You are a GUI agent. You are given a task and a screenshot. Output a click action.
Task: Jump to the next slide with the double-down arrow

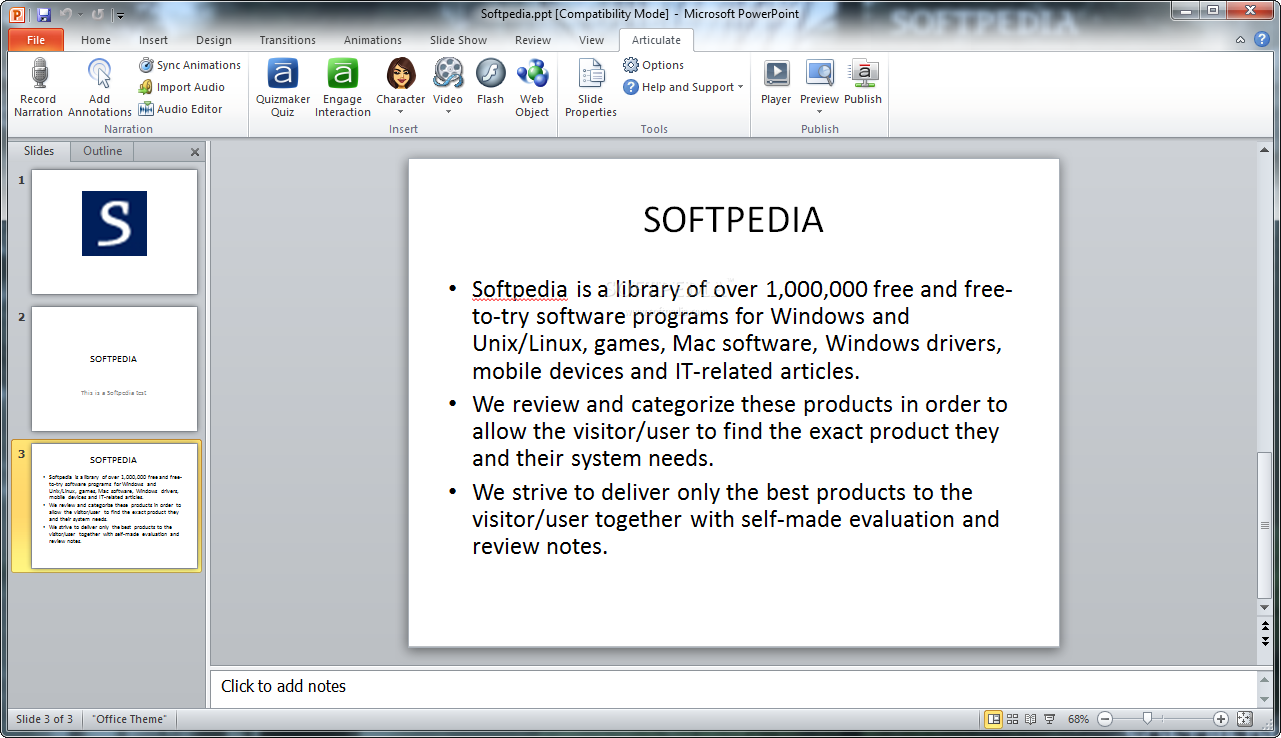1265,640
